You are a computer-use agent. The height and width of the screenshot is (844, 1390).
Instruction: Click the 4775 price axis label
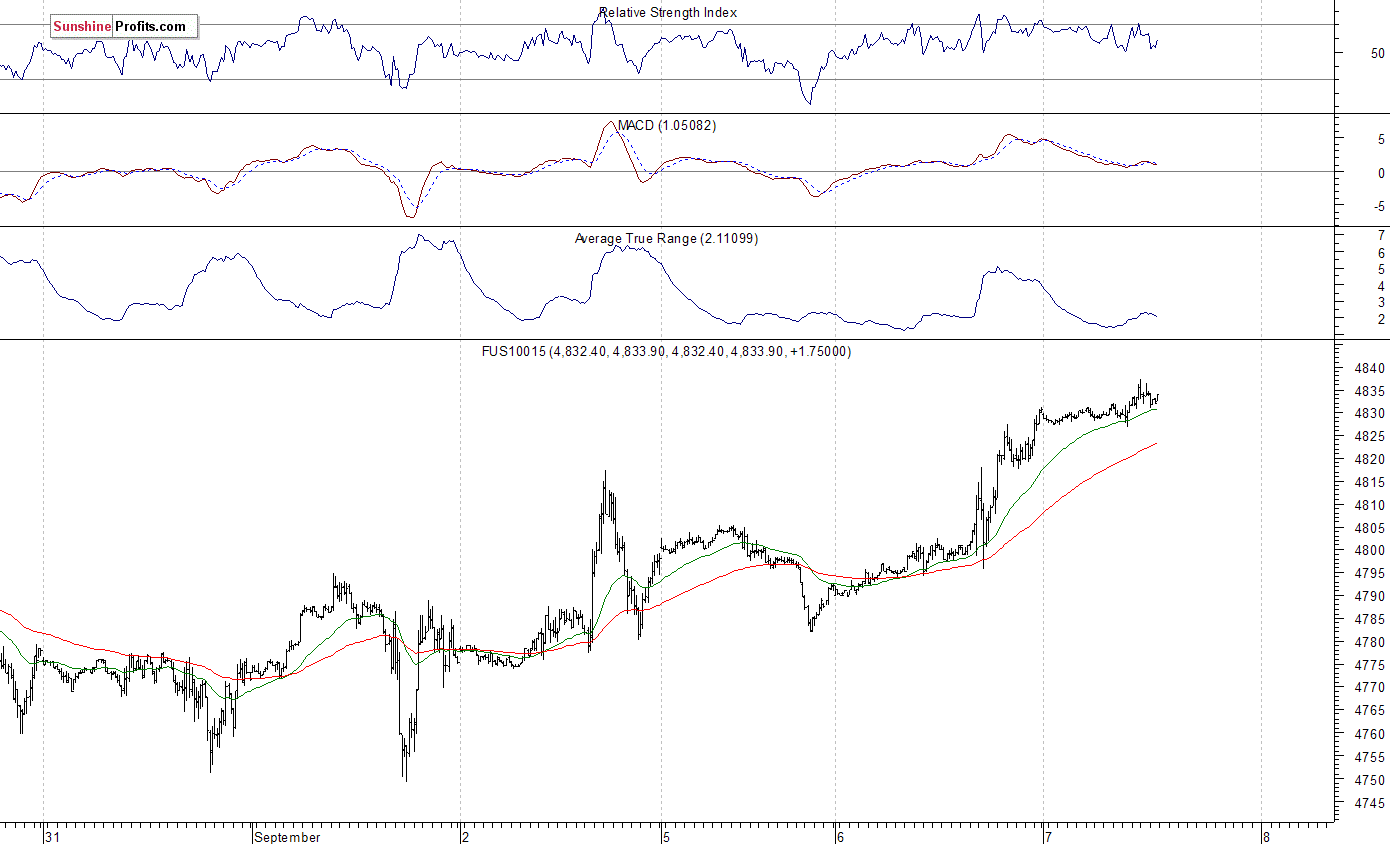[1369, 666]
